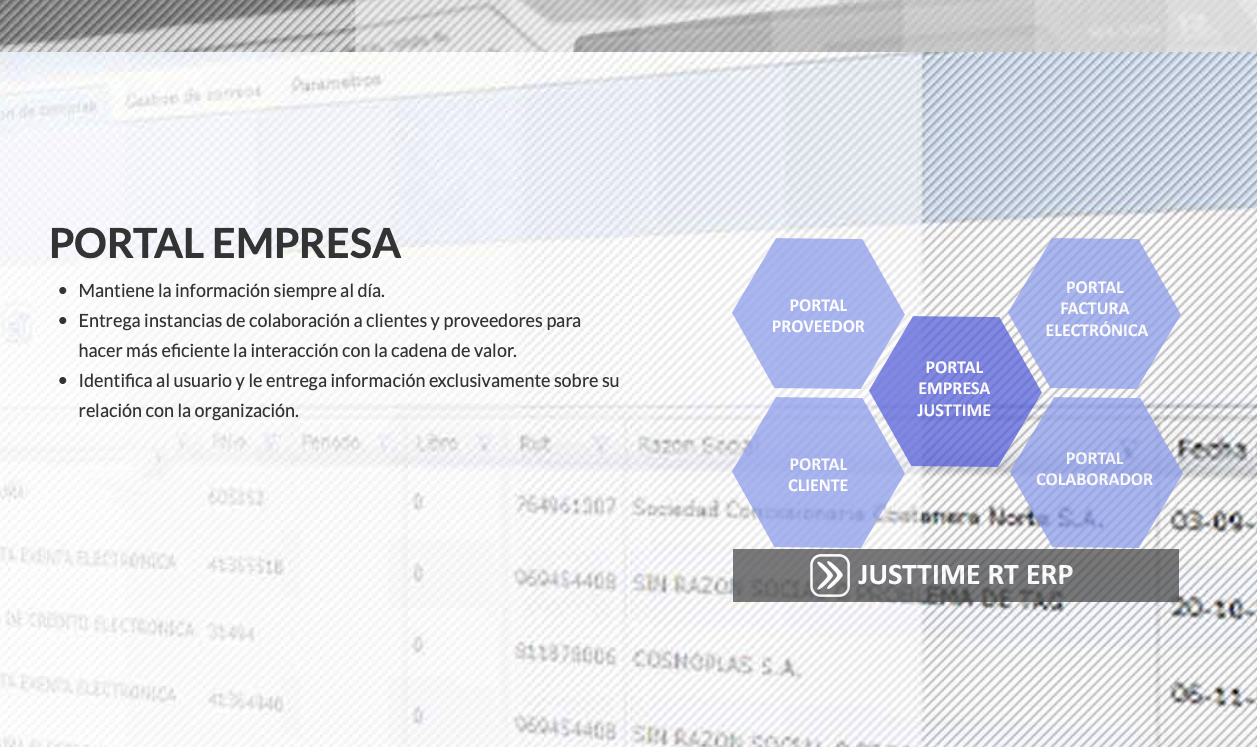
Task: Click the PORTAL EMPRESA heading
Action: pyautogui.click(x=225, y=243)
